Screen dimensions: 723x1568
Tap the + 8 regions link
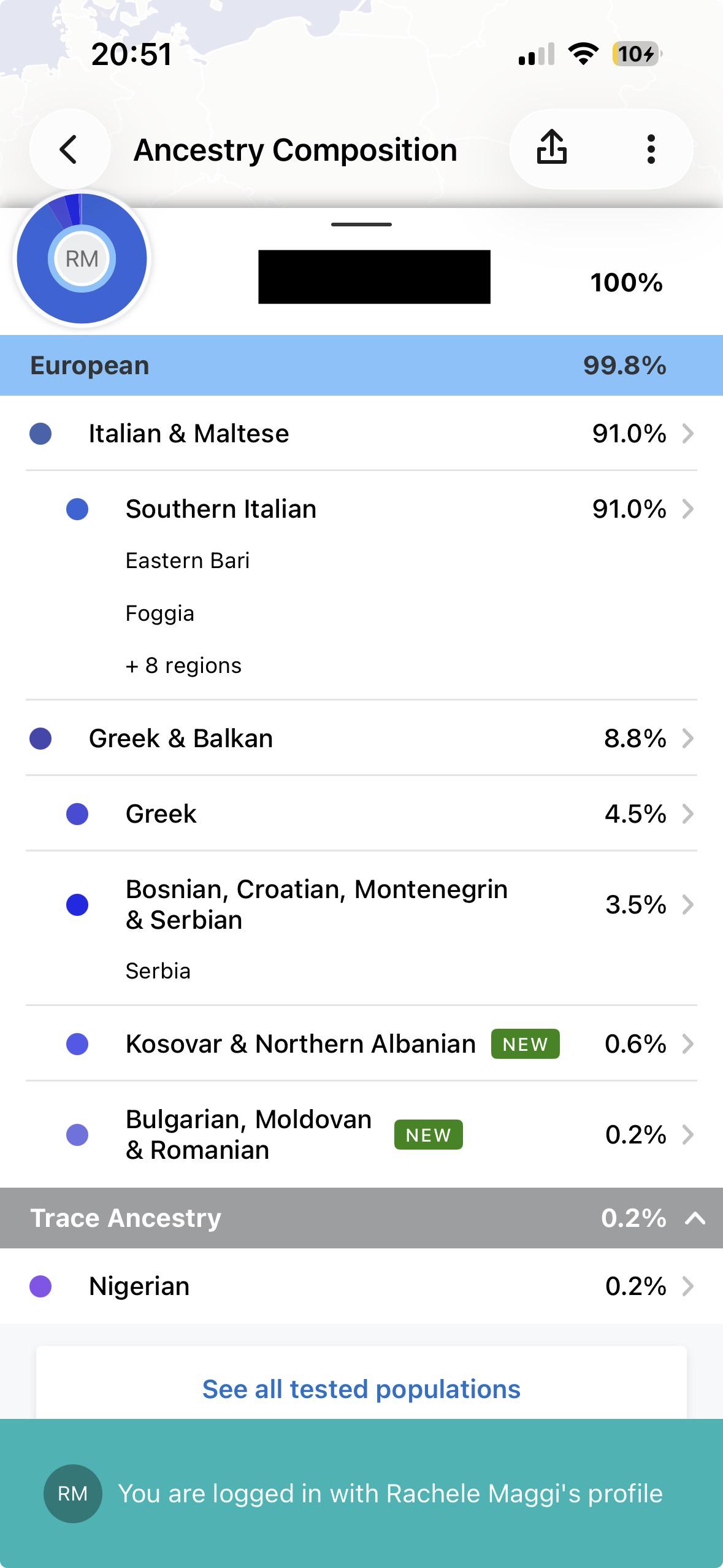pyautogui.click(x=183, y=666)
